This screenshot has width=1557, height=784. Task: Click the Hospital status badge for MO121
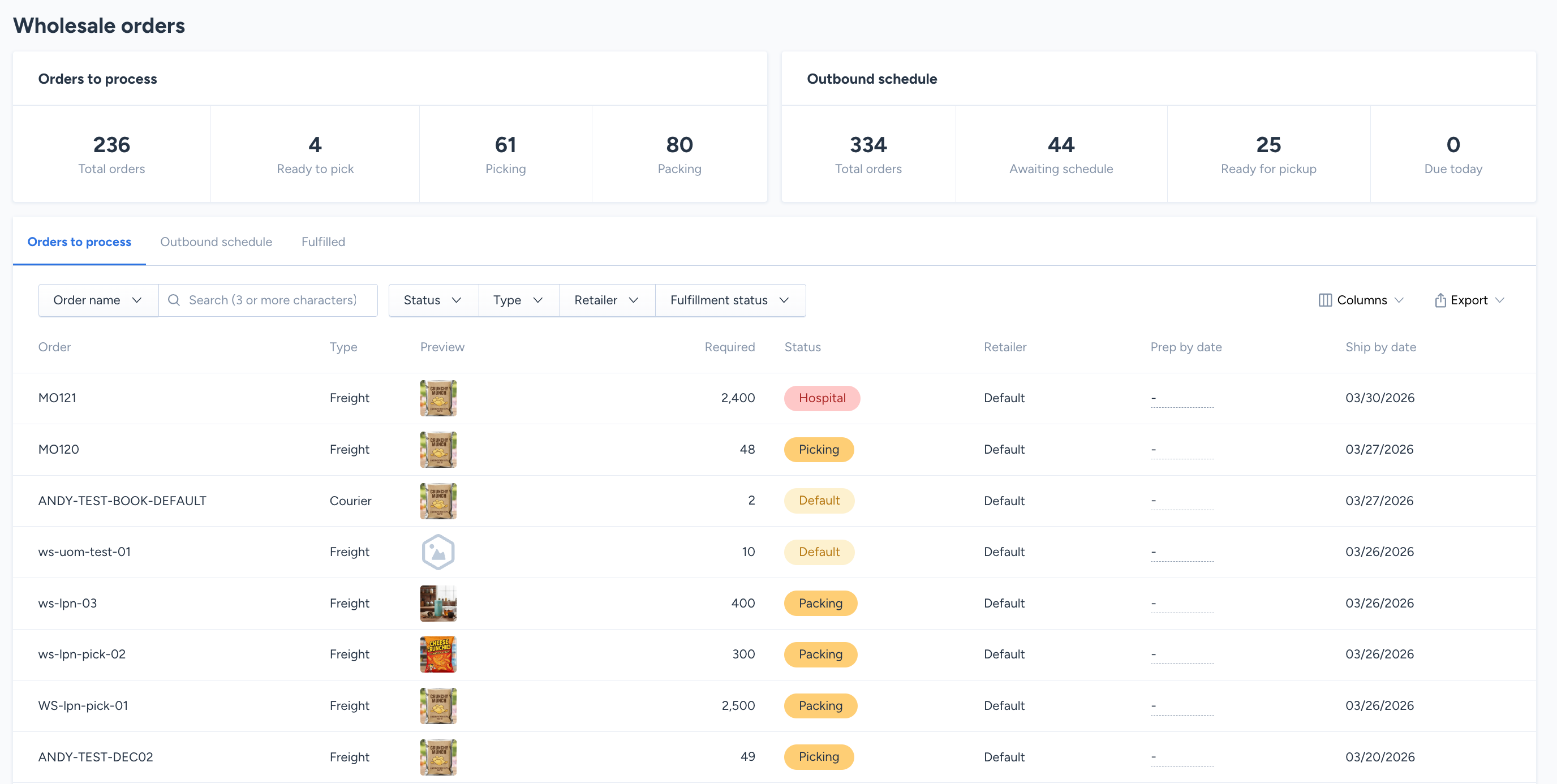821,398
